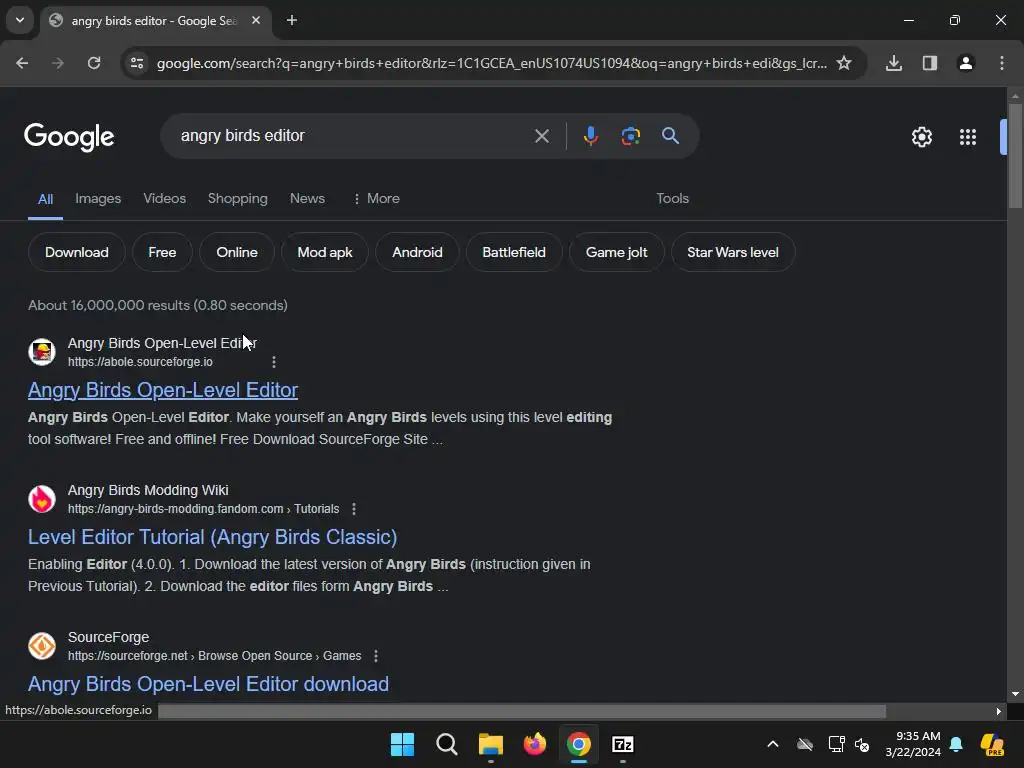Click the scroll down arrow
The width and height of the screenshot is (1024, 768).
pyautogui.click(x=1015, y=694)
